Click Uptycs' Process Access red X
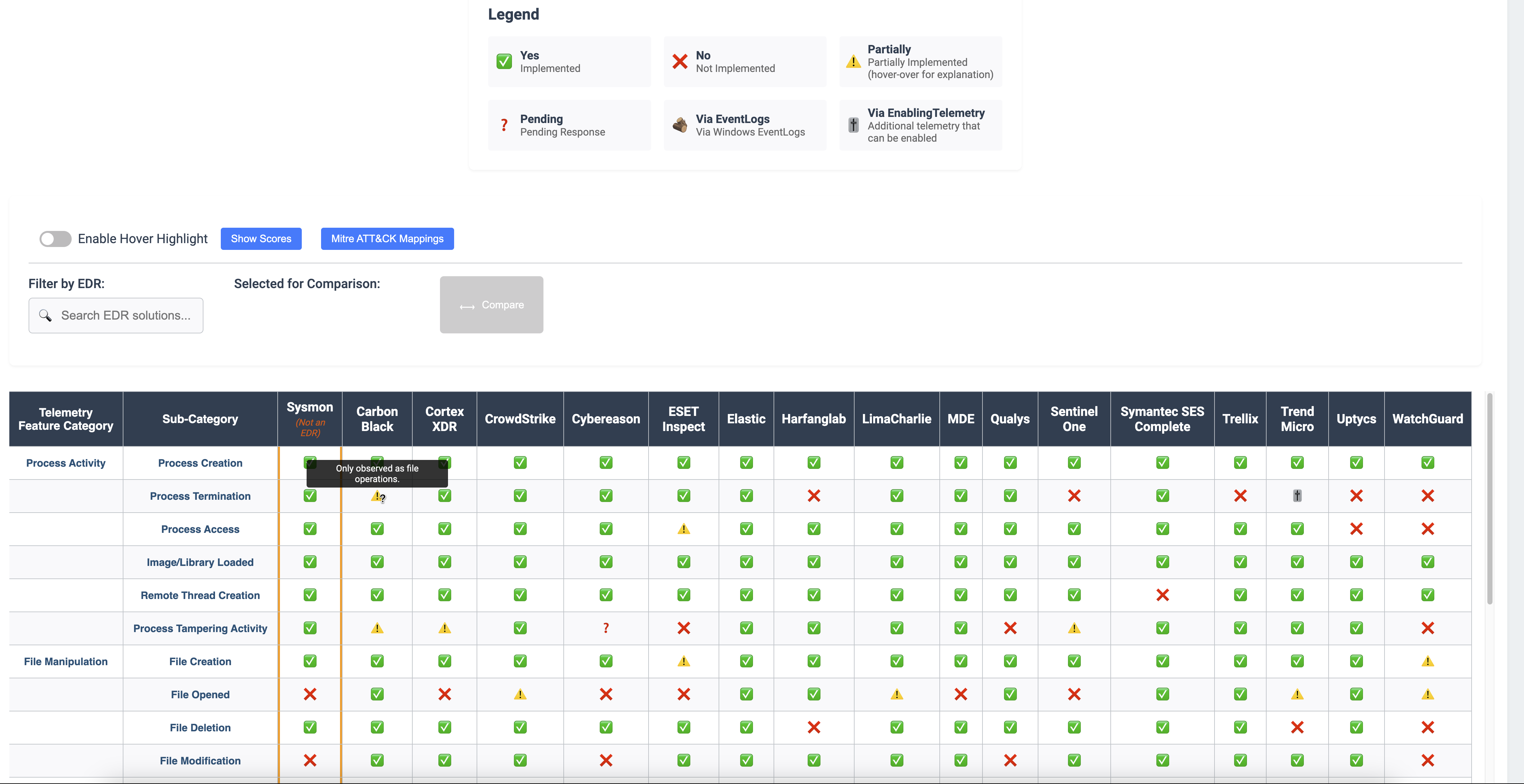Screen dimensions: 1524x784 (1356, 529)
